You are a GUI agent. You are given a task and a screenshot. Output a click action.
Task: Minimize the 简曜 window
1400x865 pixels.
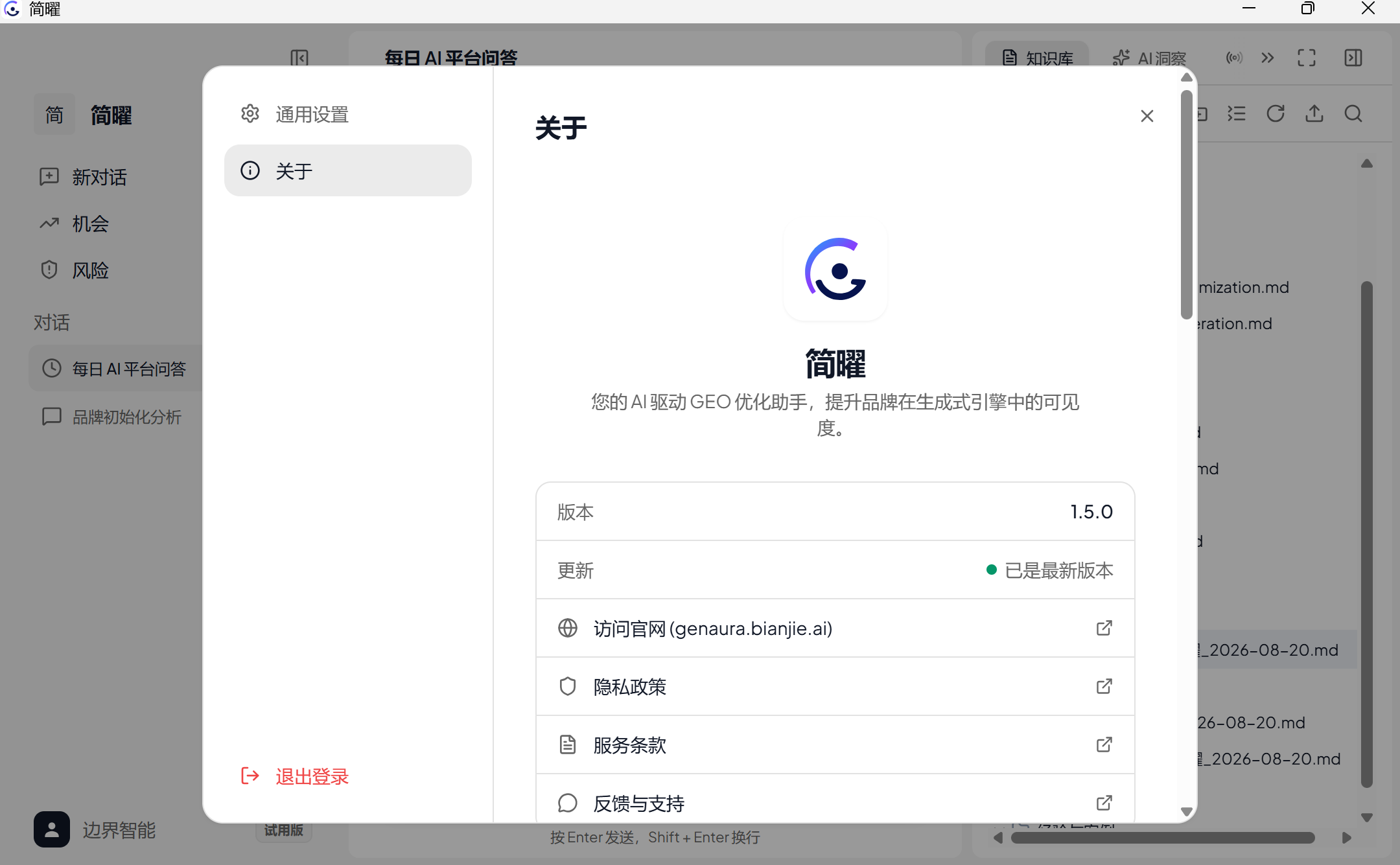click(1248, 9)
